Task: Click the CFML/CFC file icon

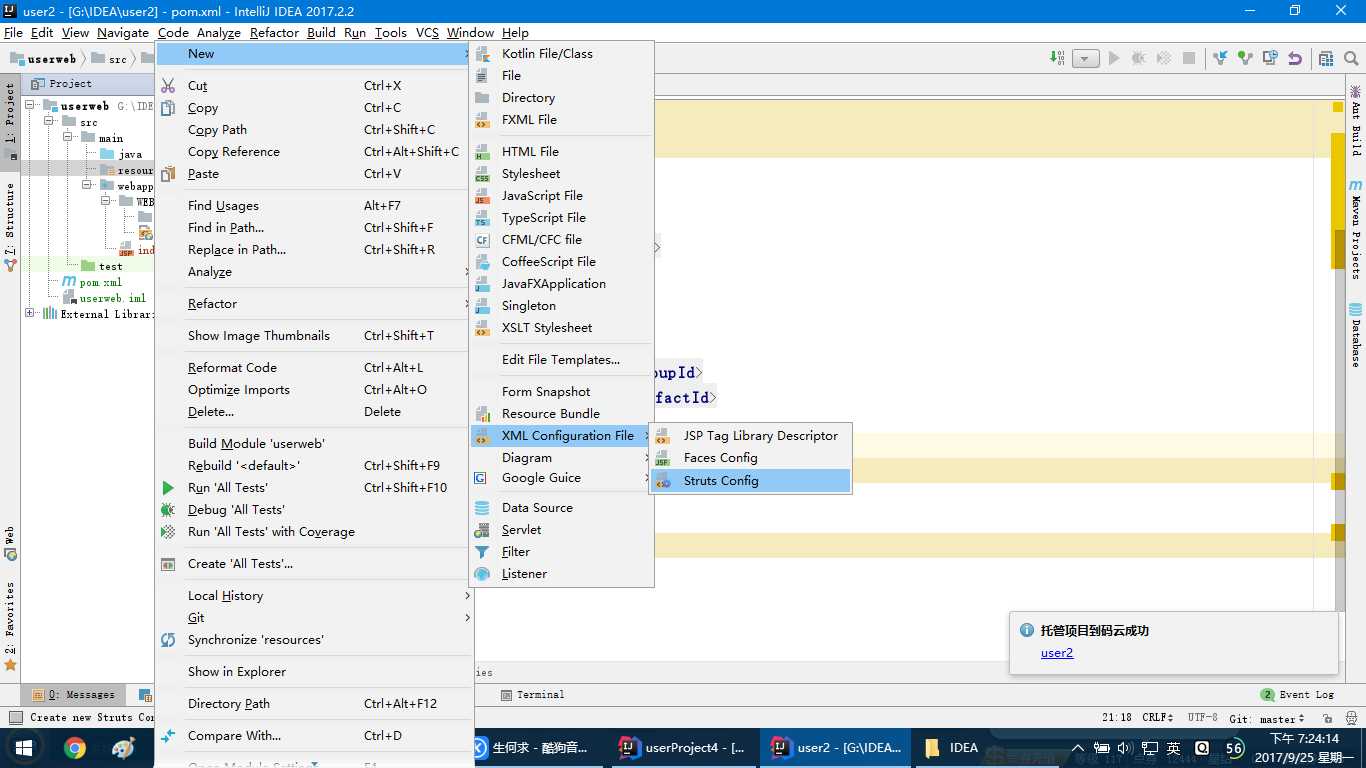Action: (x=482, y=240)
